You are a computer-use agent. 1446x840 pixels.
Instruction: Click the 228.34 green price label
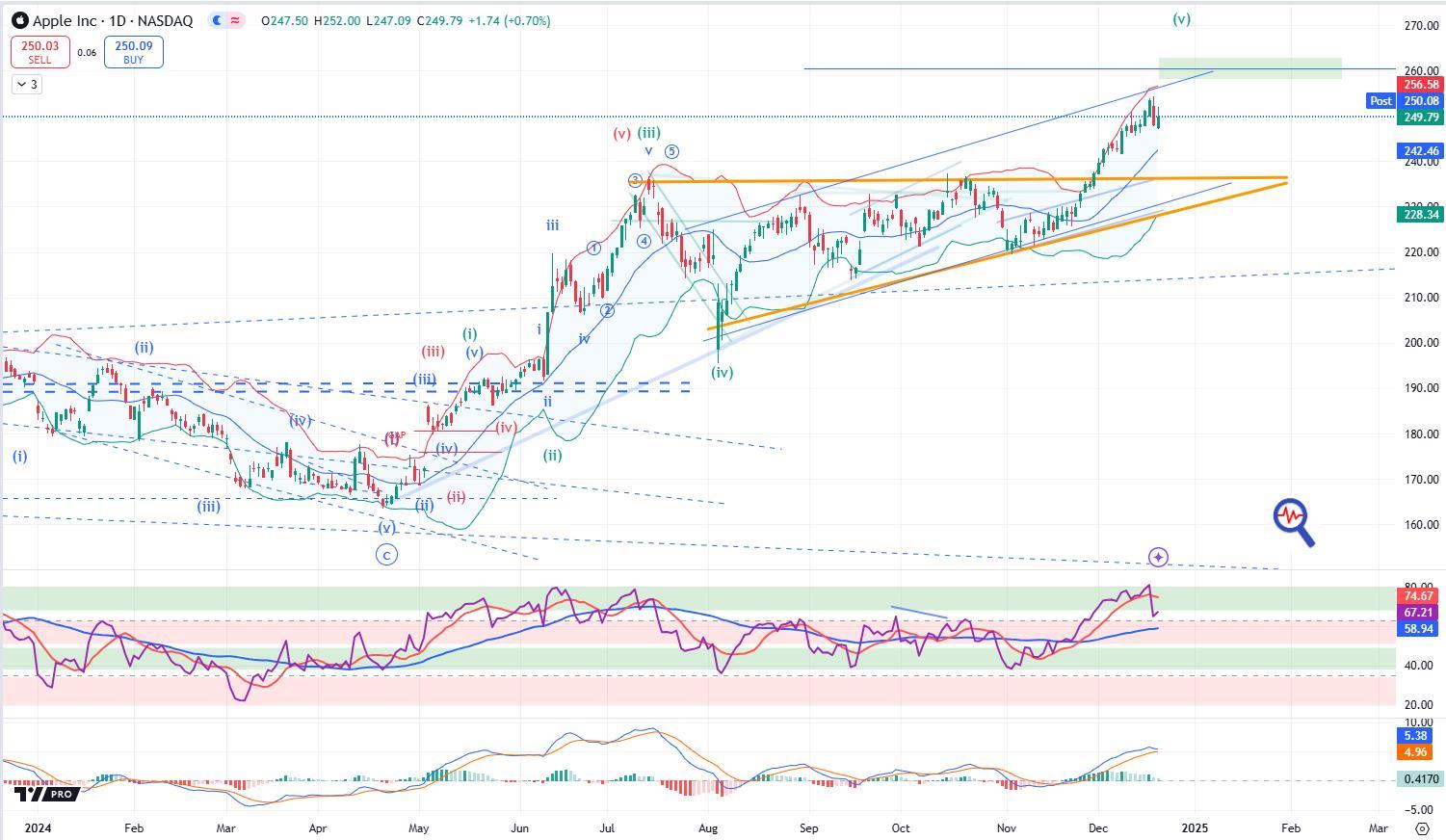coord(1421,215)
